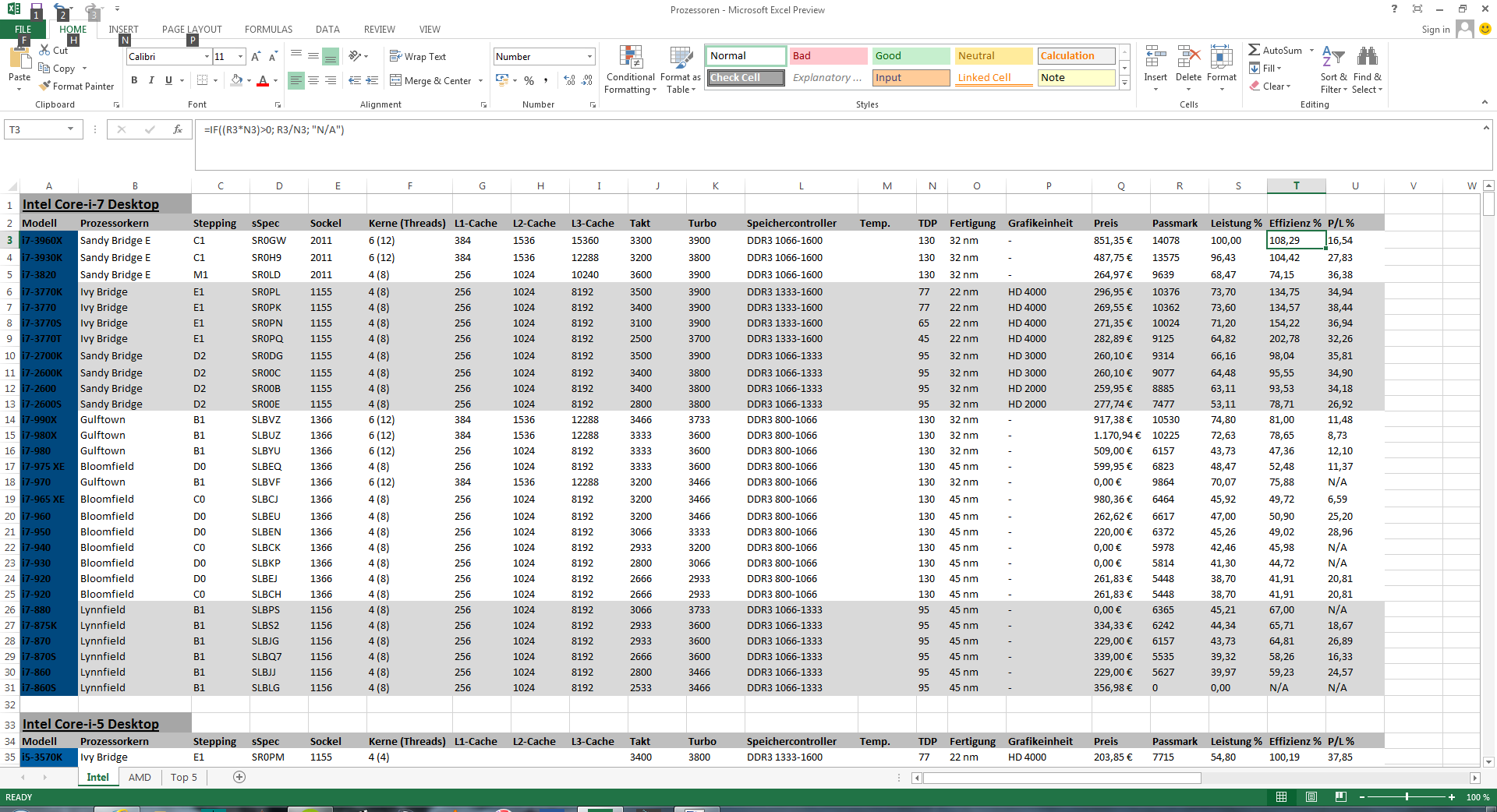Open Format as Table gallery
This screenshot has width=1497, height=812.
click(681, 69)
